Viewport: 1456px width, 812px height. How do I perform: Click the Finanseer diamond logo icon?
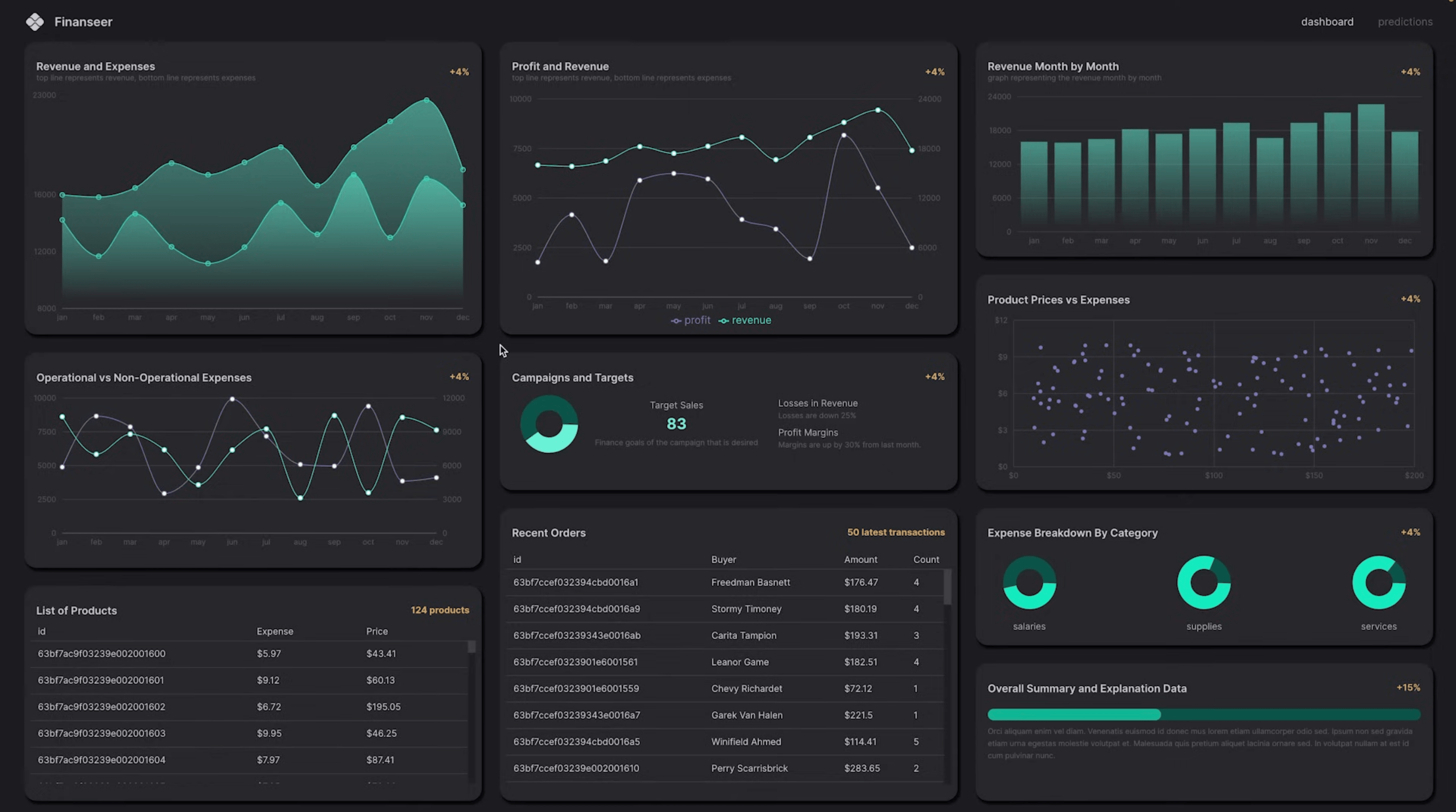(x=35, y=22)
